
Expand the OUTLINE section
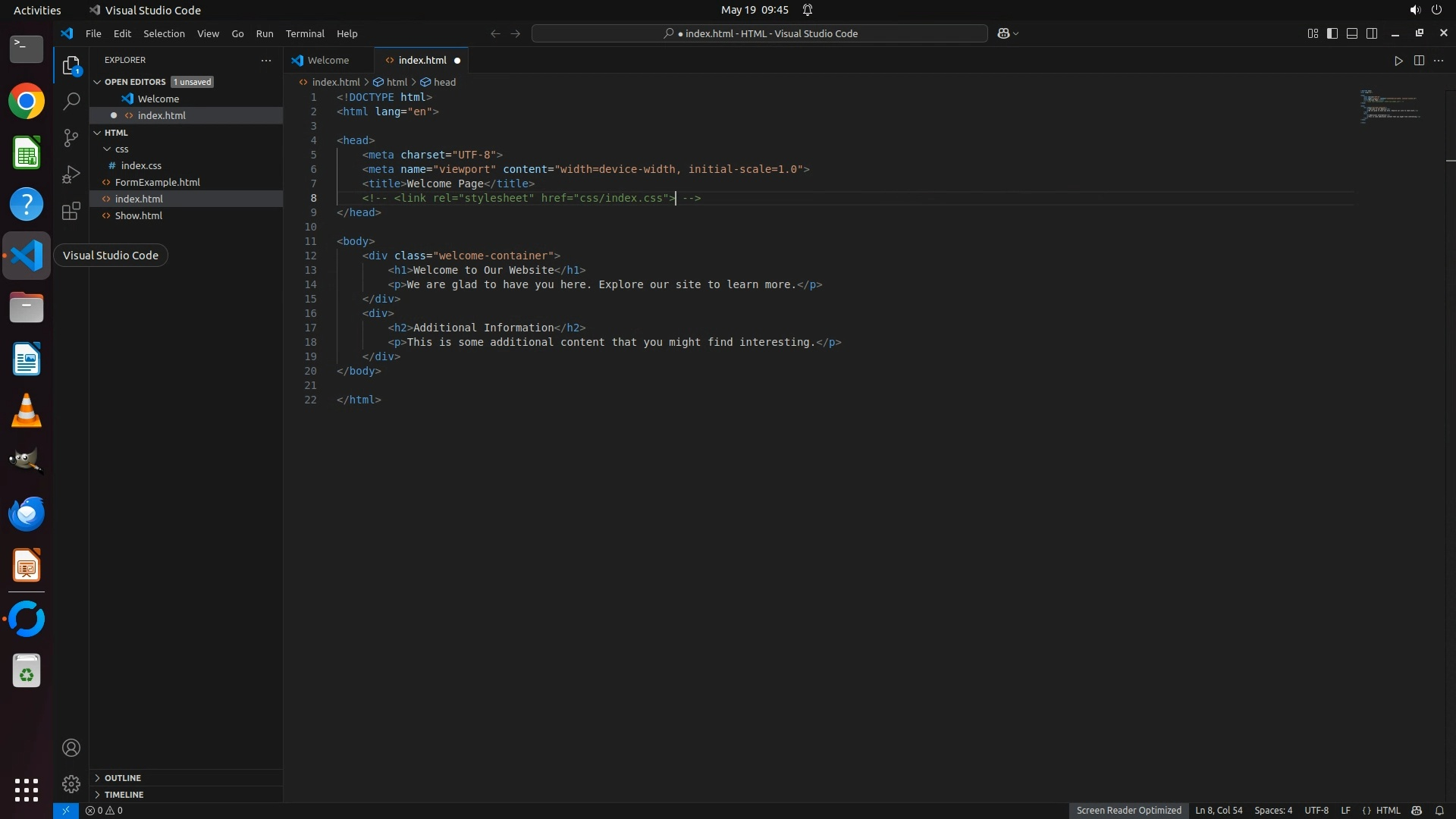click(123, 778)
